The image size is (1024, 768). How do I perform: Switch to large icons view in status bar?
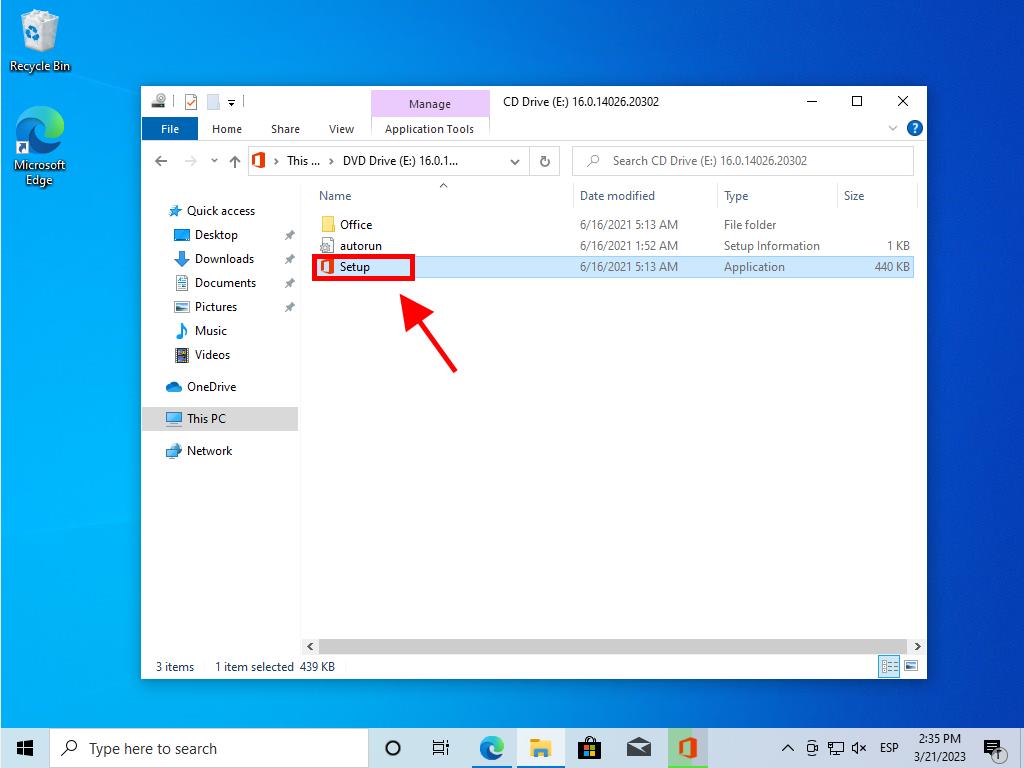(x=910, y=666)
